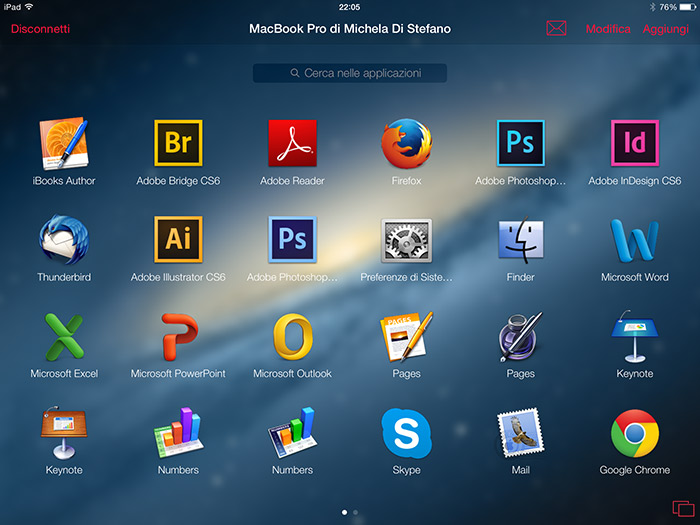Open the iBooks Author app

click(x=64, y=143)
